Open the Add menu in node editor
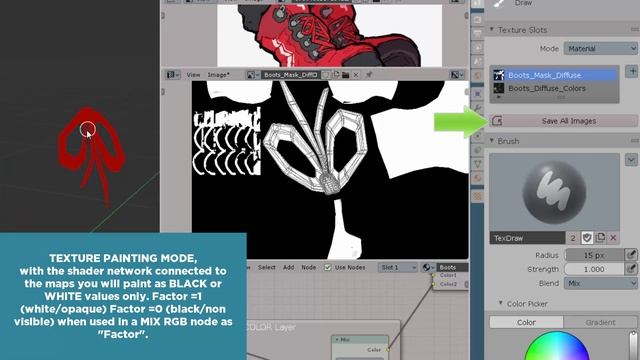Viewport: 640px width, 360px height. pyautogui.click(x=289, y=267)
